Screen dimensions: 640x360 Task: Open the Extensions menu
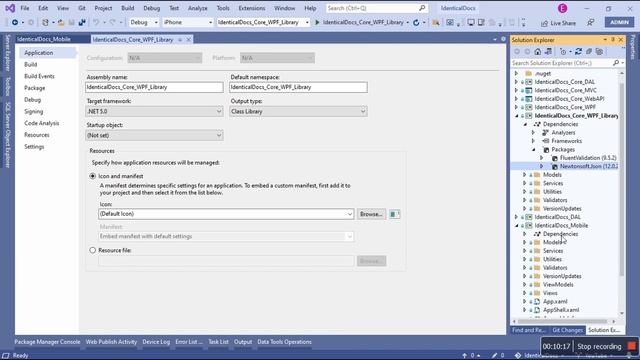pyautogui.click(x=252, y=8)
